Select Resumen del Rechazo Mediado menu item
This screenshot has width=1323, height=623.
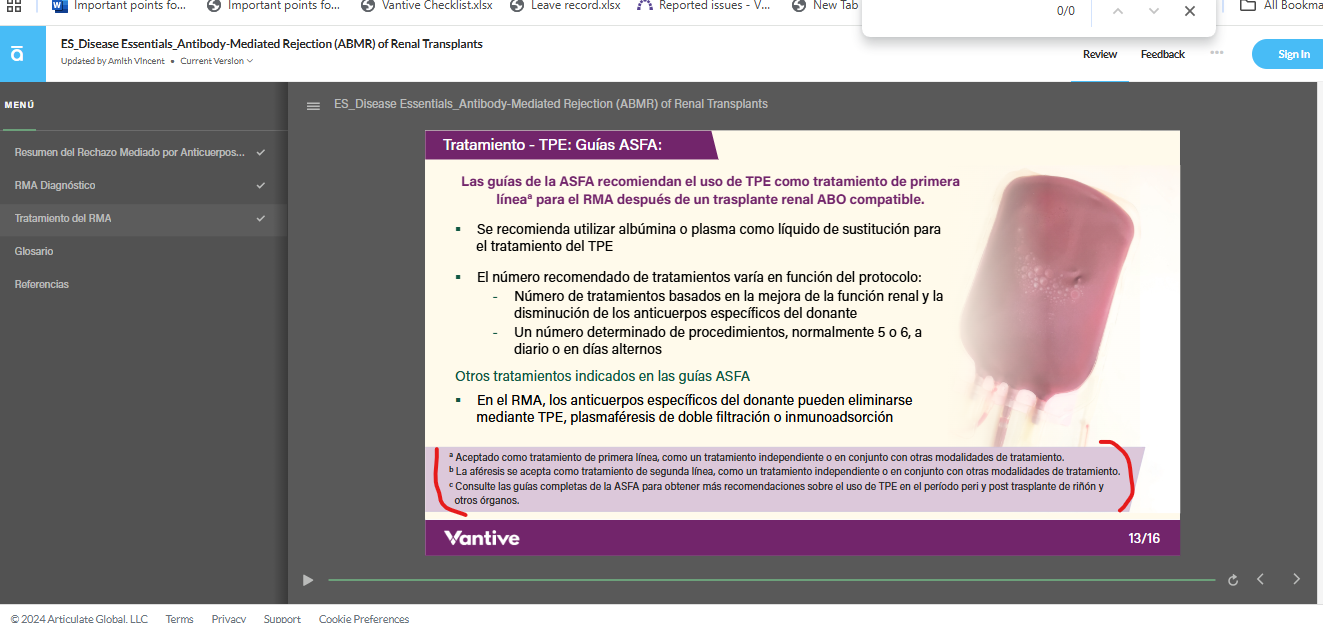tap(143, 152)
